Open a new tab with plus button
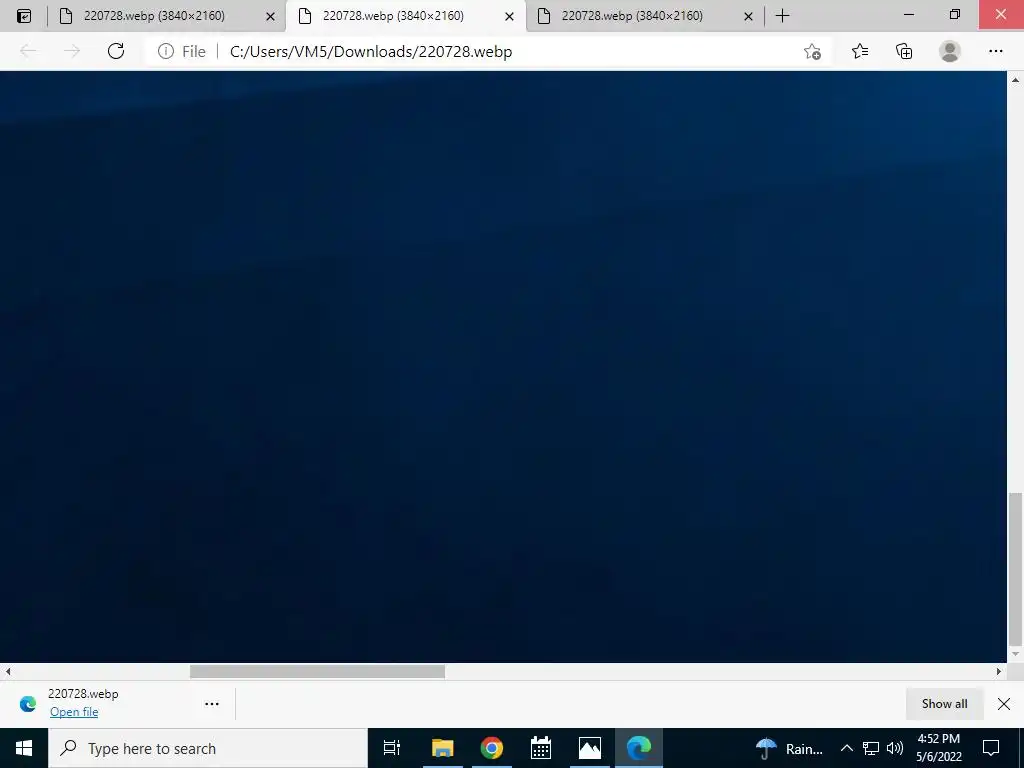 click(782, 16)
